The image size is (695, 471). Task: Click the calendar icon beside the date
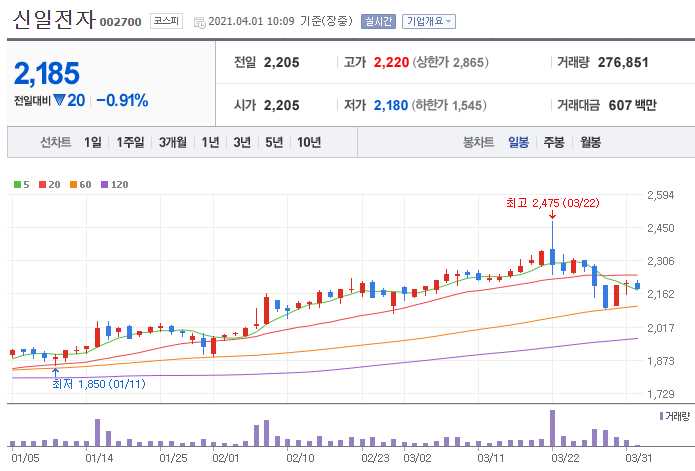pyautogui.click(x=200, y=22)
